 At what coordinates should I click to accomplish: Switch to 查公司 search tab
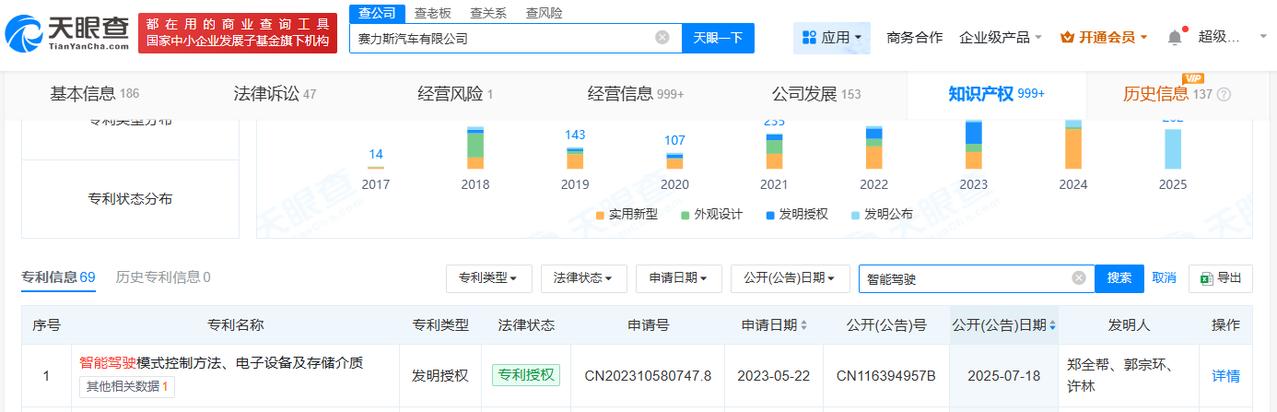tap(378, 13)
